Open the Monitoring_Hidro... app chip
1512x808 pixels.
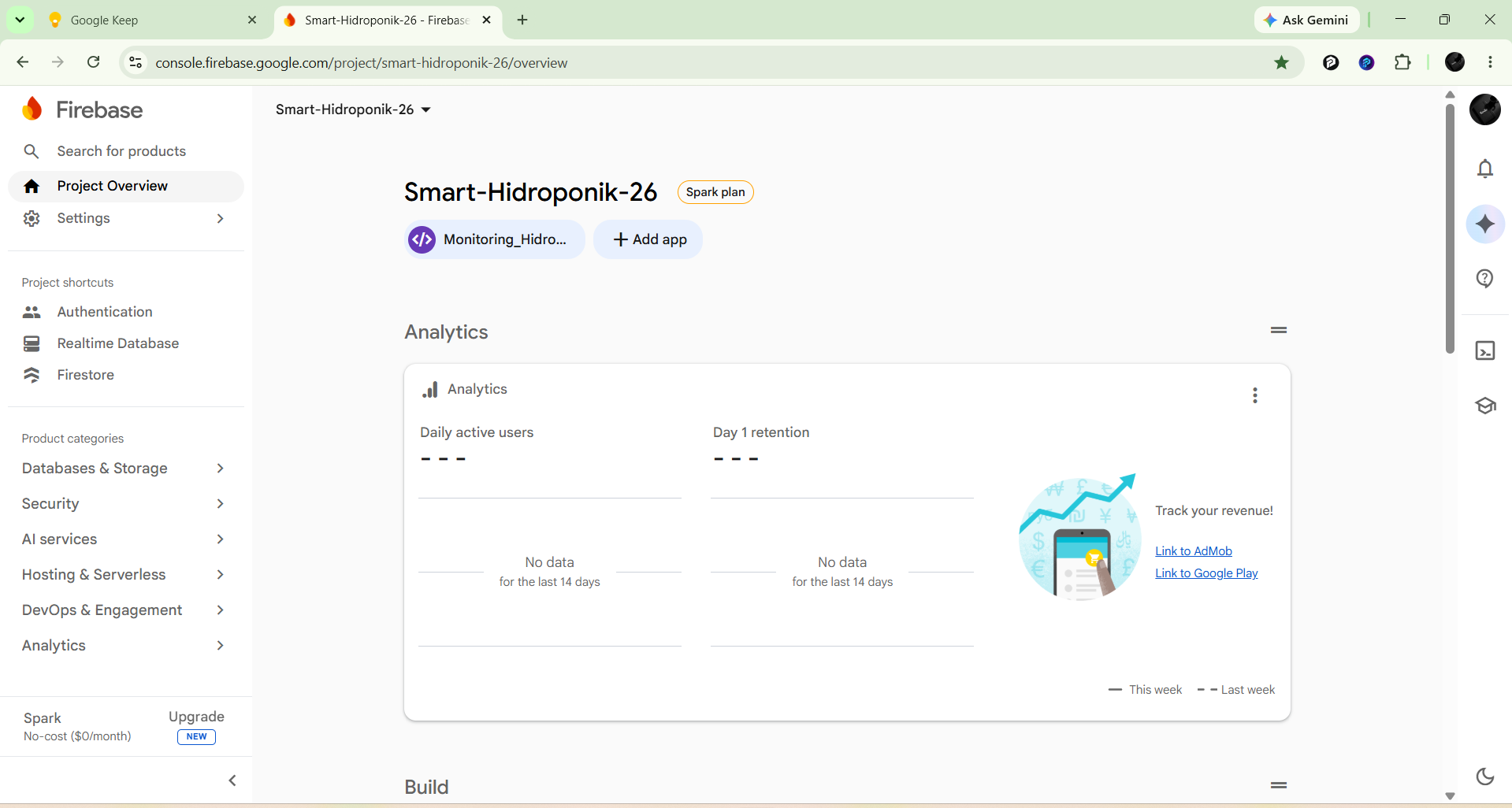(495, 239)
